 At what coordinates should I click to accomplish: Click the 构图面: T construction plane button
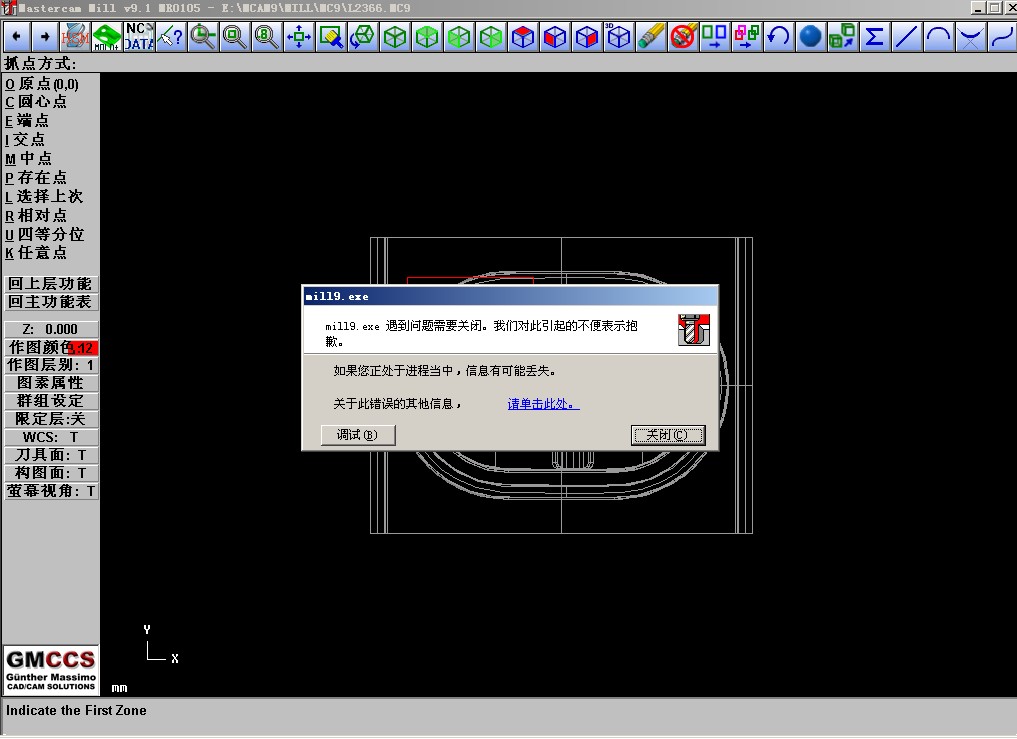click(x=51, y=473)
